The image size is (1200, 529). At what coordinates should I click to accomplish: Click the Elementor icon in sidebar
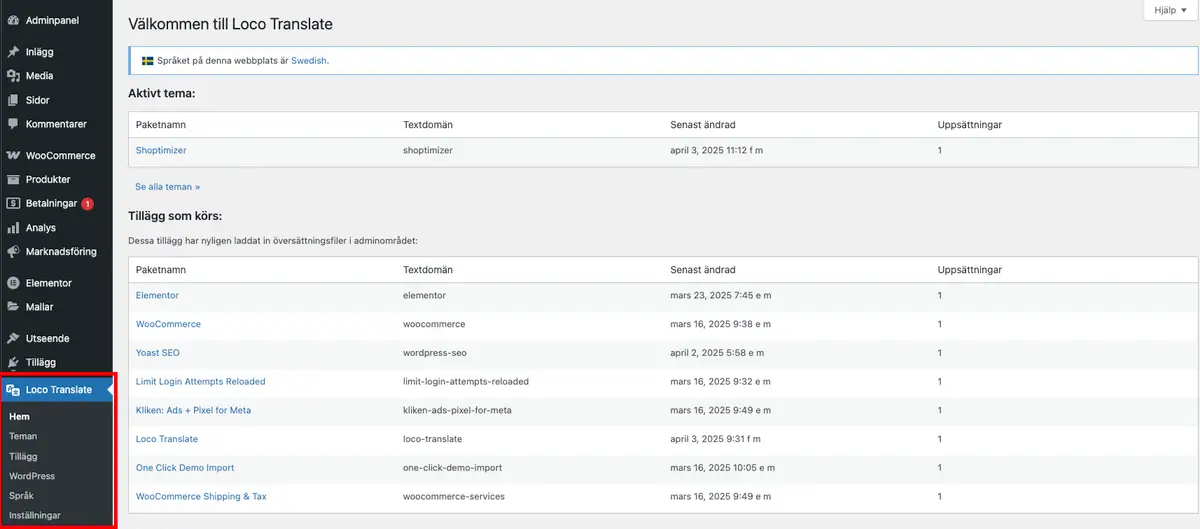[x=13, y=283]
